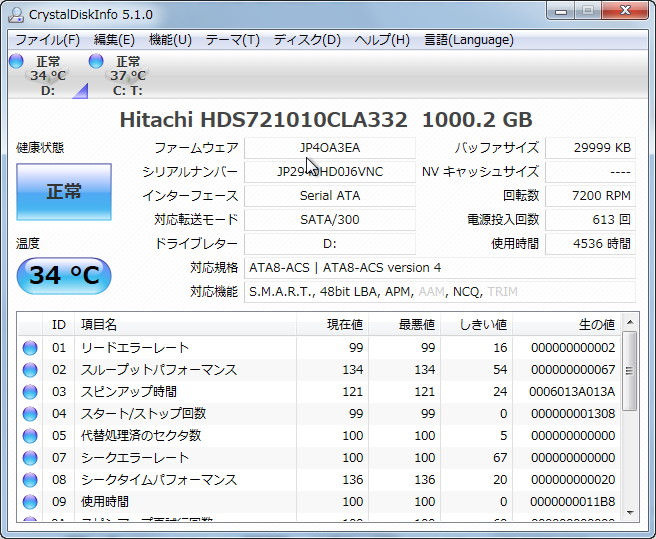Click the 生の値 column header

point(566,324)
